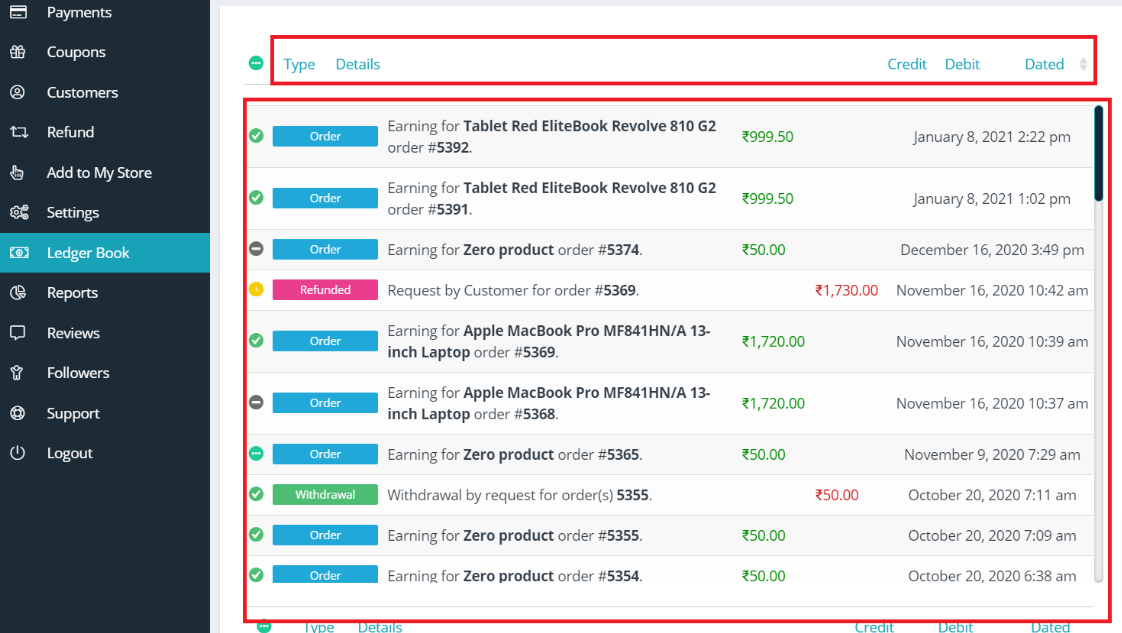The width and height of the screenshot is (1122, 633).
Task: Click the Customers person icon
Action: click(x=18, y=92)
